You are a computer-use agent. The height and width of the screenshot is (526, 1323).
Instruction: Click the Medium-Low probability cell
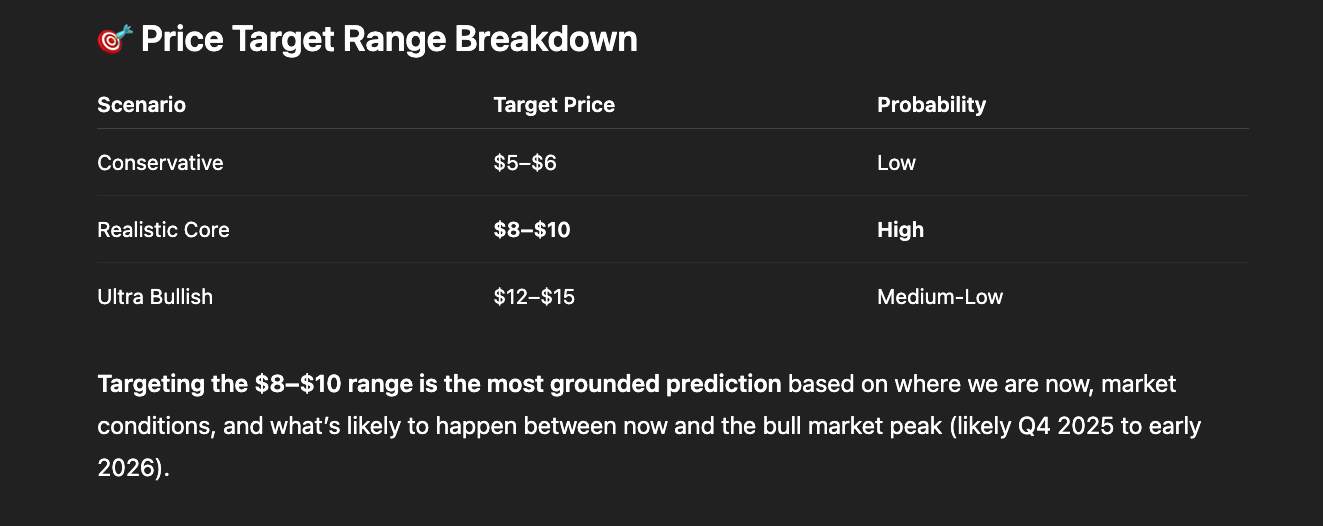pyautogui.click(x=939, y=297)
